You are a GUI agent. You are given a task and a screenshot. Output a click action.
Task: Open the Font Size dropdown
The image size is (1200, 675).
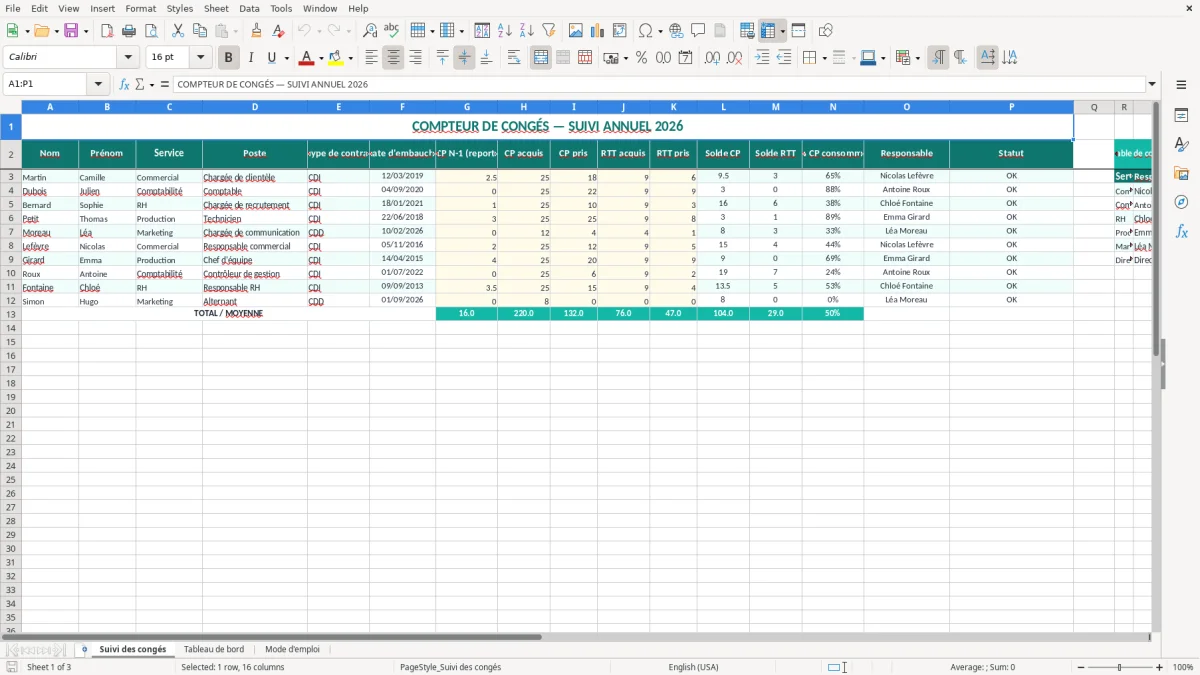tap(200, 58)
